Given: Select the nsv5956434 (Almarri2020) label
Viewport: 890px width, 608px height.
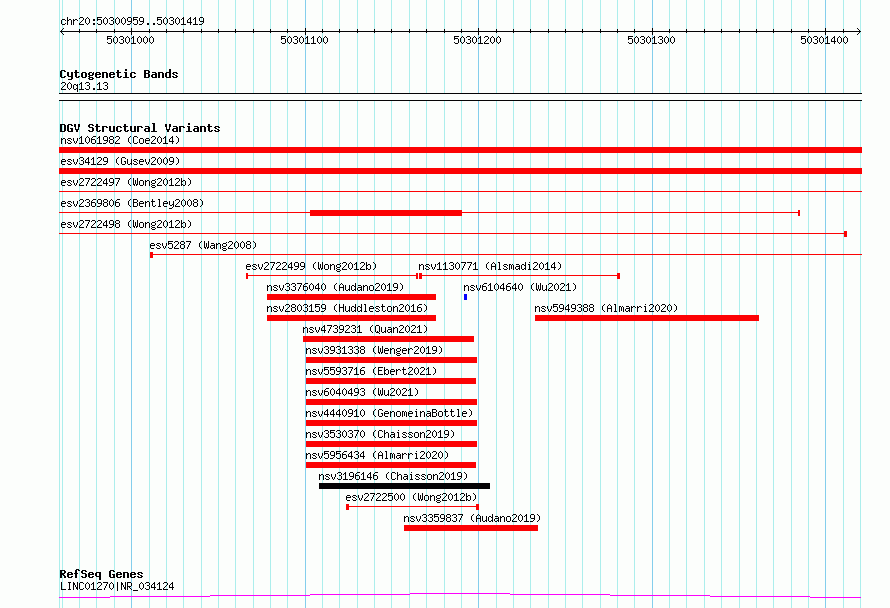Looking at the screenshot, I should tap(377, 455).
